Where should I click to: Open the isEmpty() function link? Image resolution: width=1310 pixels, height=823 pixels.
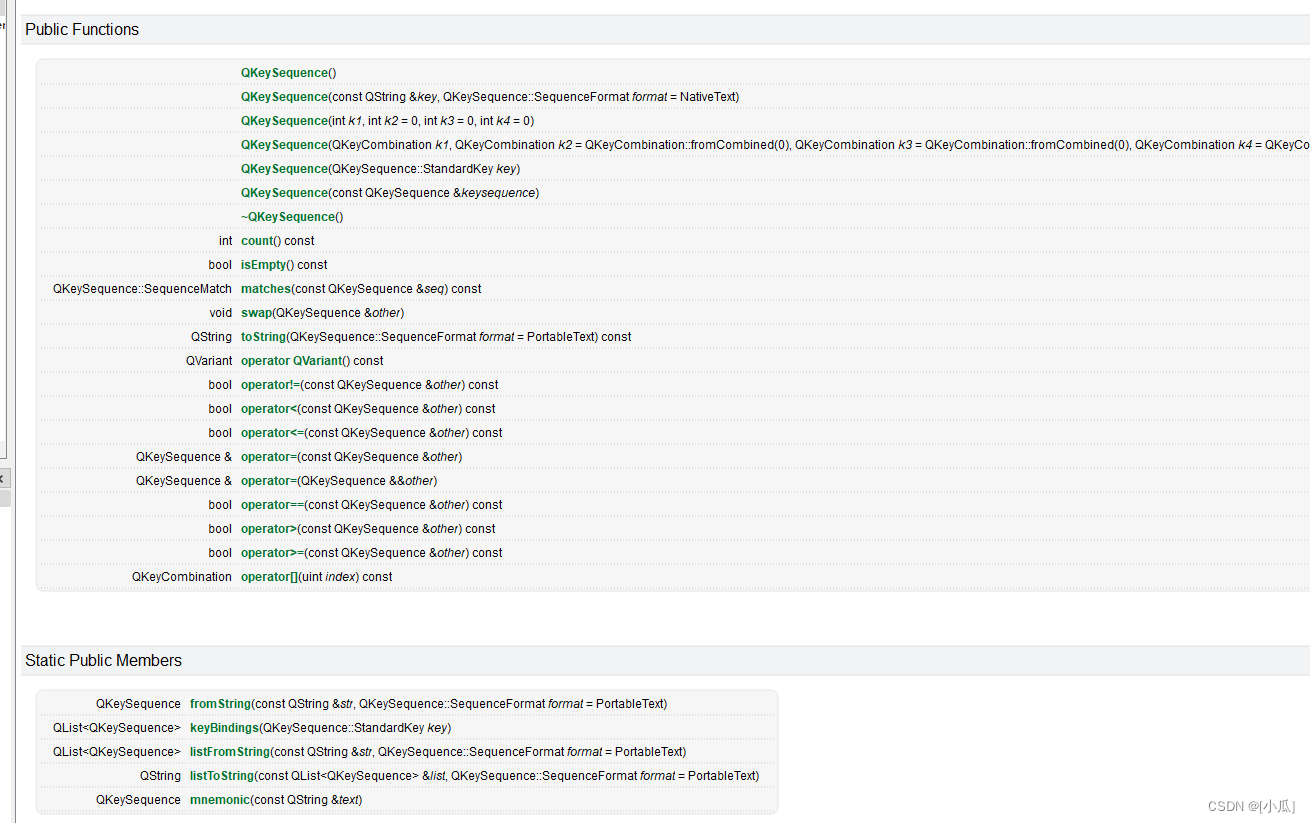pyautogui.click(x=264, y=265)
